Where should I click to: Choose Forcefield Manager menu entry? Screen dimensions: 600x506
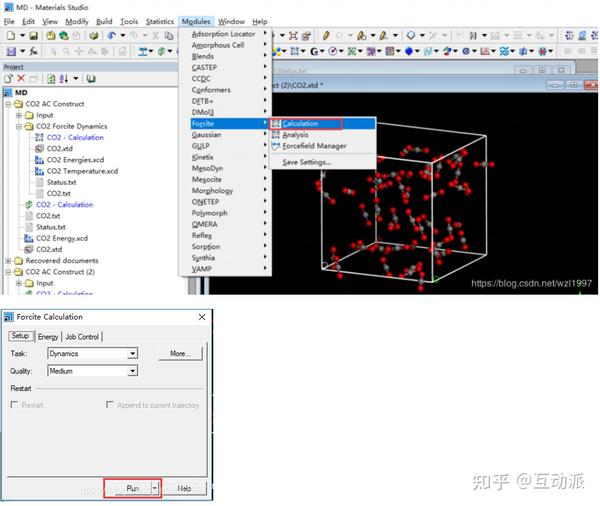point(324,146)
